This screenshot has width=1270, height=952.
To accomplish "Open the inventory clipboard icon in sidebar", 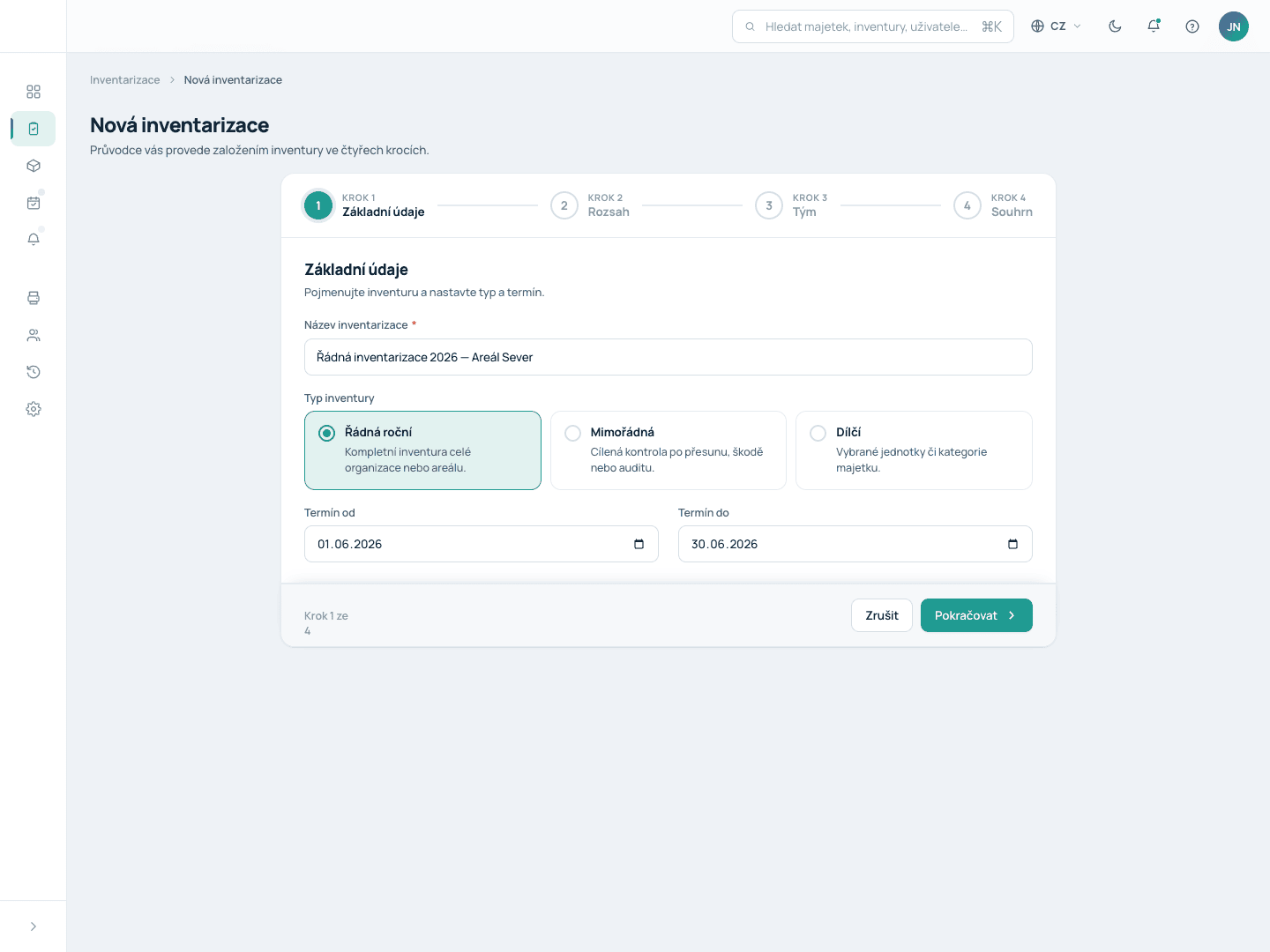I will (34, 129).
